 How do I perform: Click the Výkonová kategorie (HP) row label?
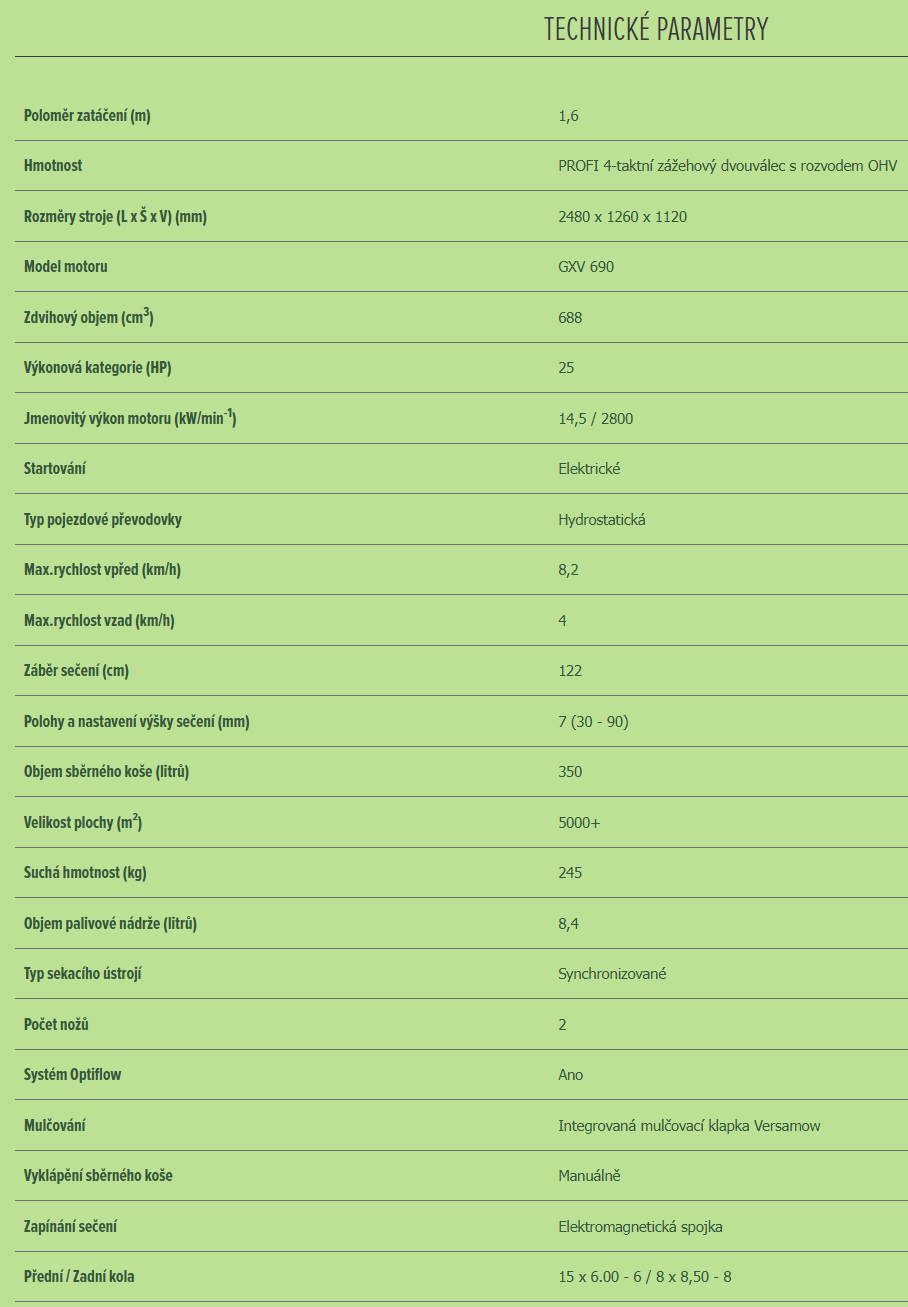coord(97,368)
